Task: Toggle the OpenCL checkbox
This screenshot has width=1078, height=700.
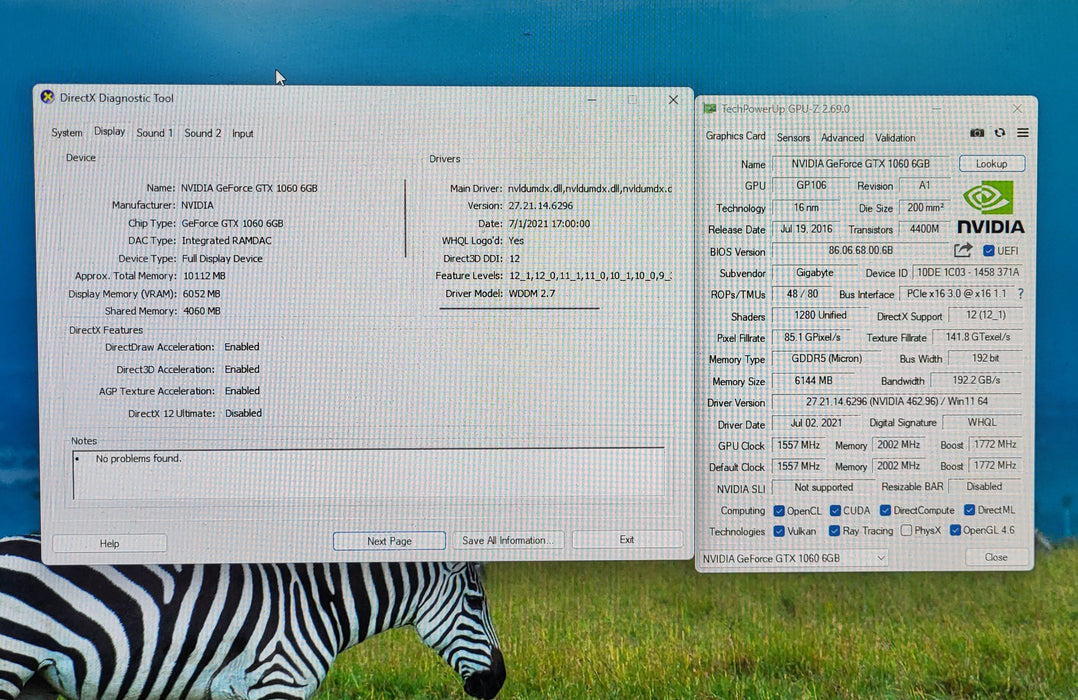Action: click(779, 511)
